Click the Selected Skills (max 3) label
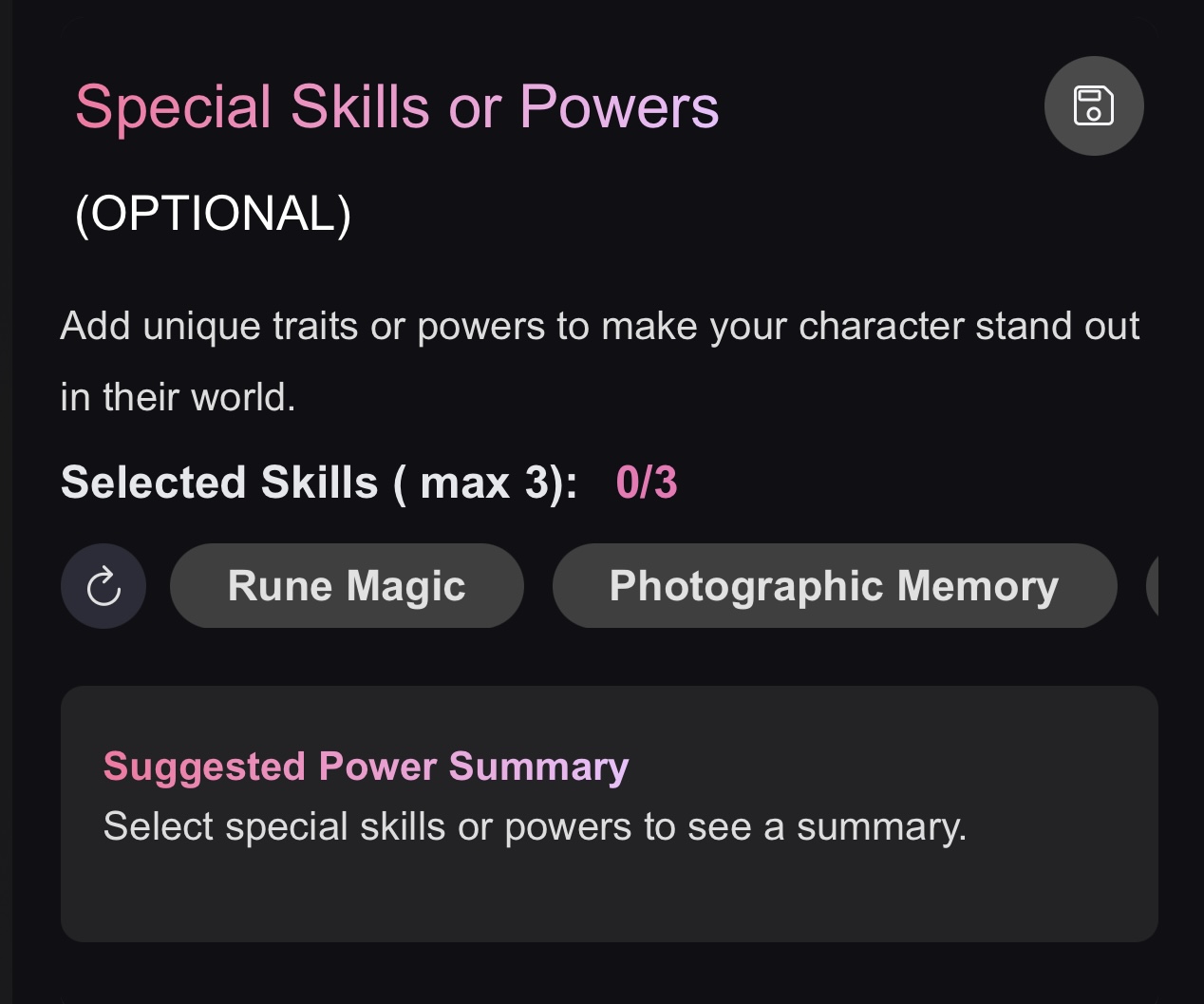1204x1004 pixels. click(318, 483)
